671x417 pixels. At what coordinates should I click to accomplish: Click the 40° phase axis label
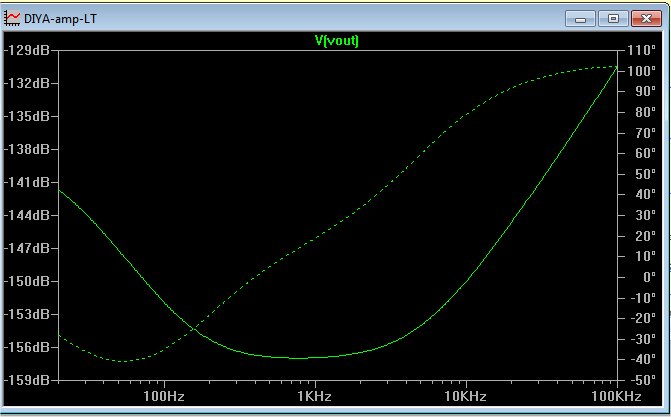[645, 194]
